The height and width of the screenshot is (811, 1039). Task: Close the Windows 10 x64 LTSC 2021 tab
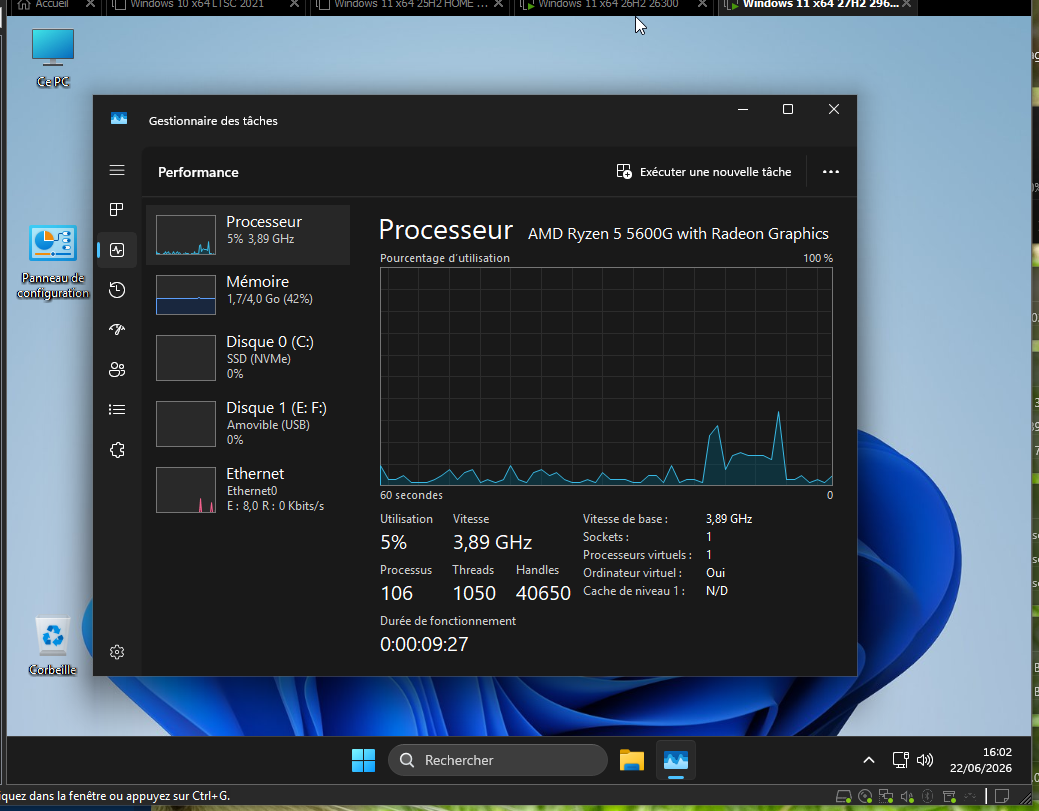(x=294, y=4)
